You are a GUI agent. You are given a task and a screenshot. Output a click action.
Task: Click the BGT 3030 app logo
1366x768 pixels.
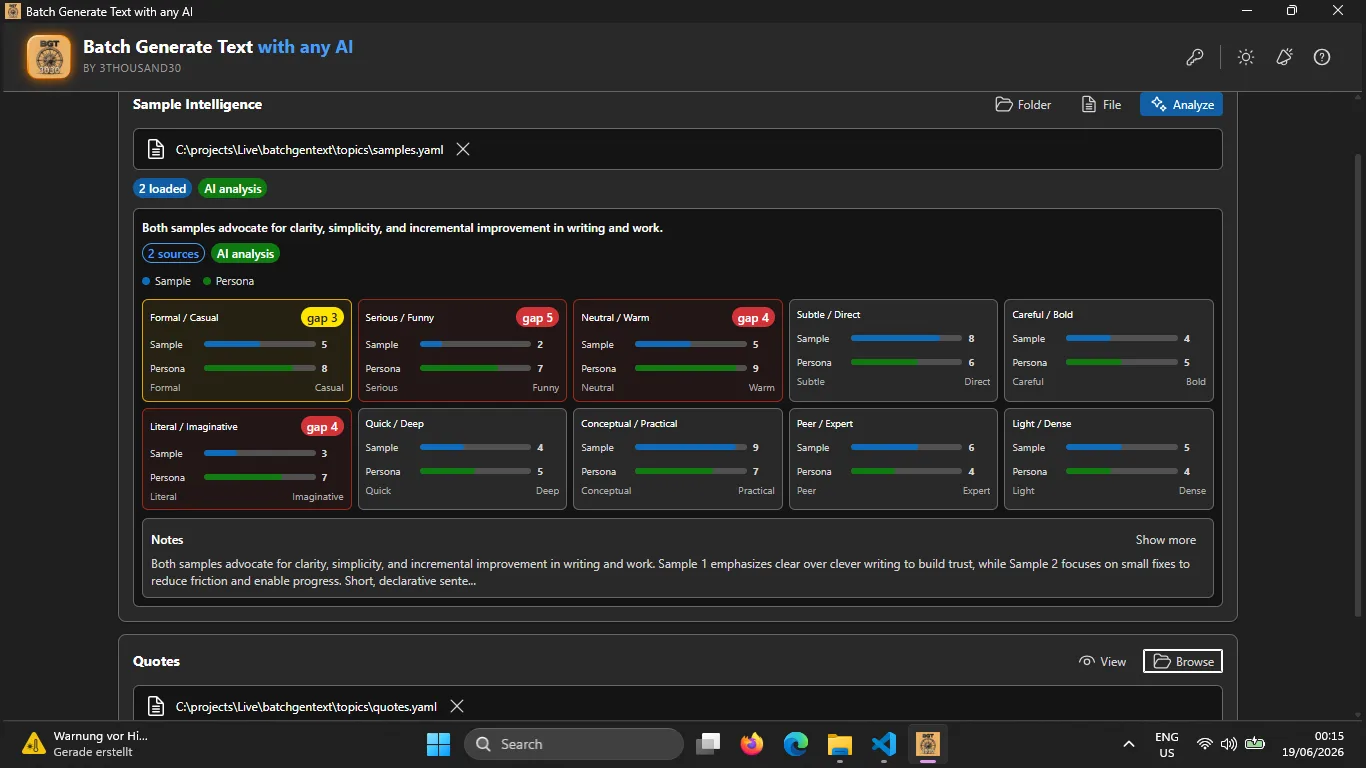49,56
